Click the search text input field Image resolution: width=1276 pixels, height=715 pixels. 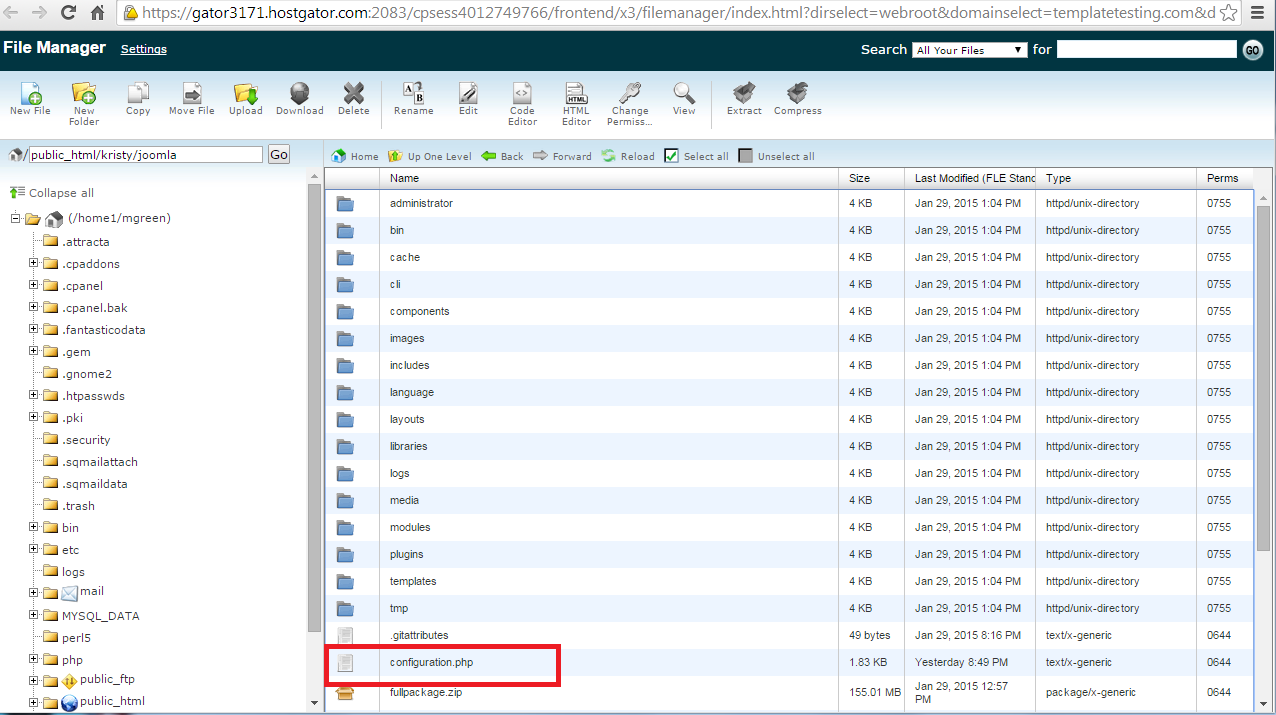coord(1146,50)
